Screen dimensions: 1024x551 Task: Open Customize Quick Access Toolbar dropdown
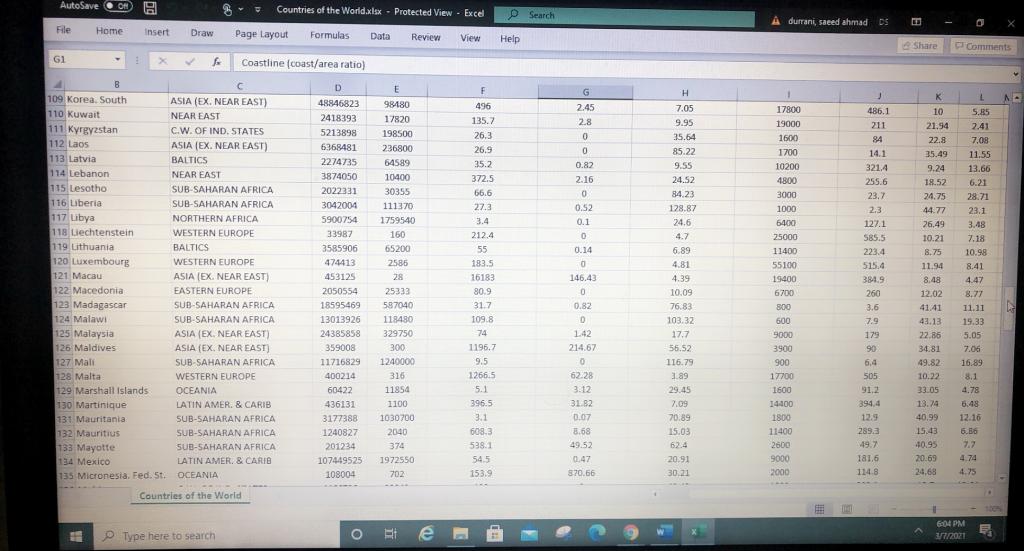pos(258,10)
